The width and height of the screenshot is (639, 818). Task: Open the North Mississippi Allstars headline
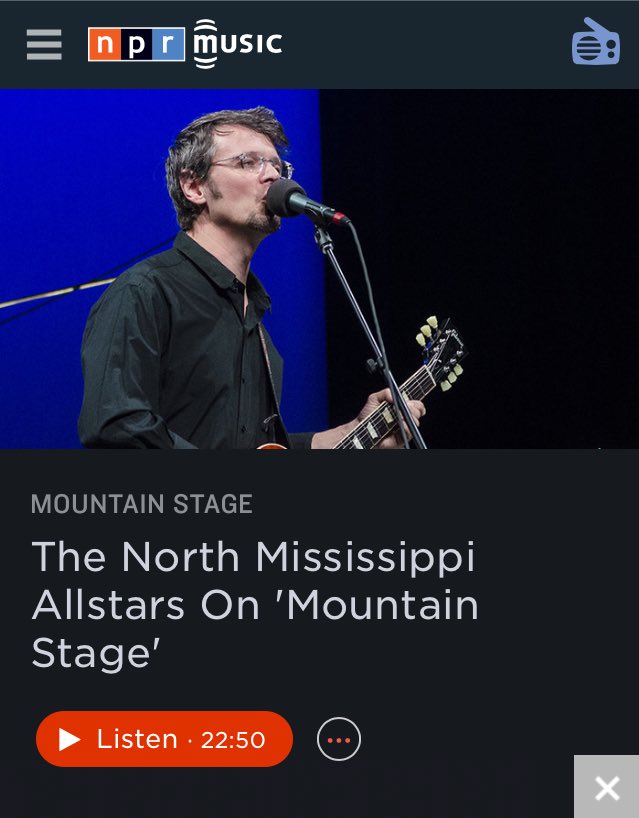tap(255, 604)
